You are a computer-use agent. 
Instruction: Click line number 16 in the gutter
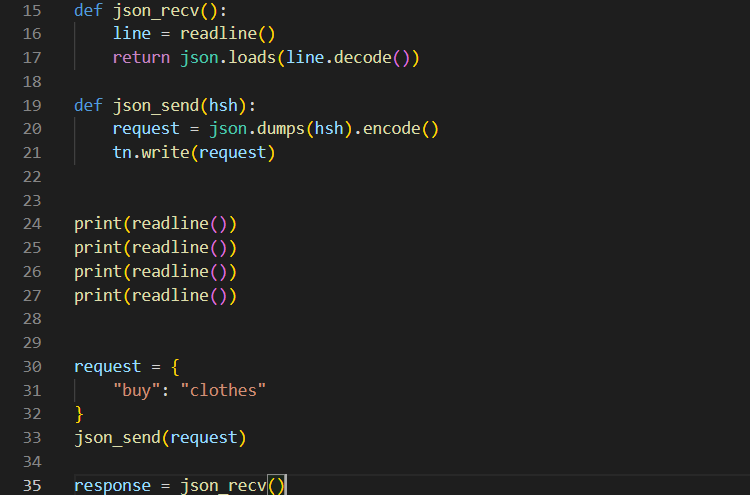coord(32,34)
